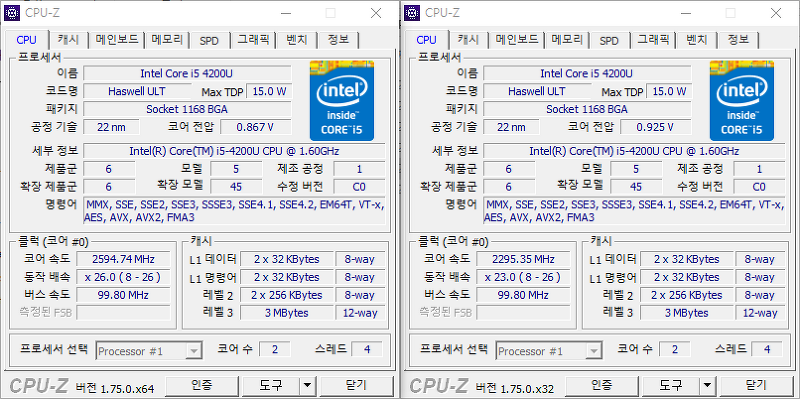Click the Intel Core i5 logo in the right window
800x399 pixels.
[742, 101]
